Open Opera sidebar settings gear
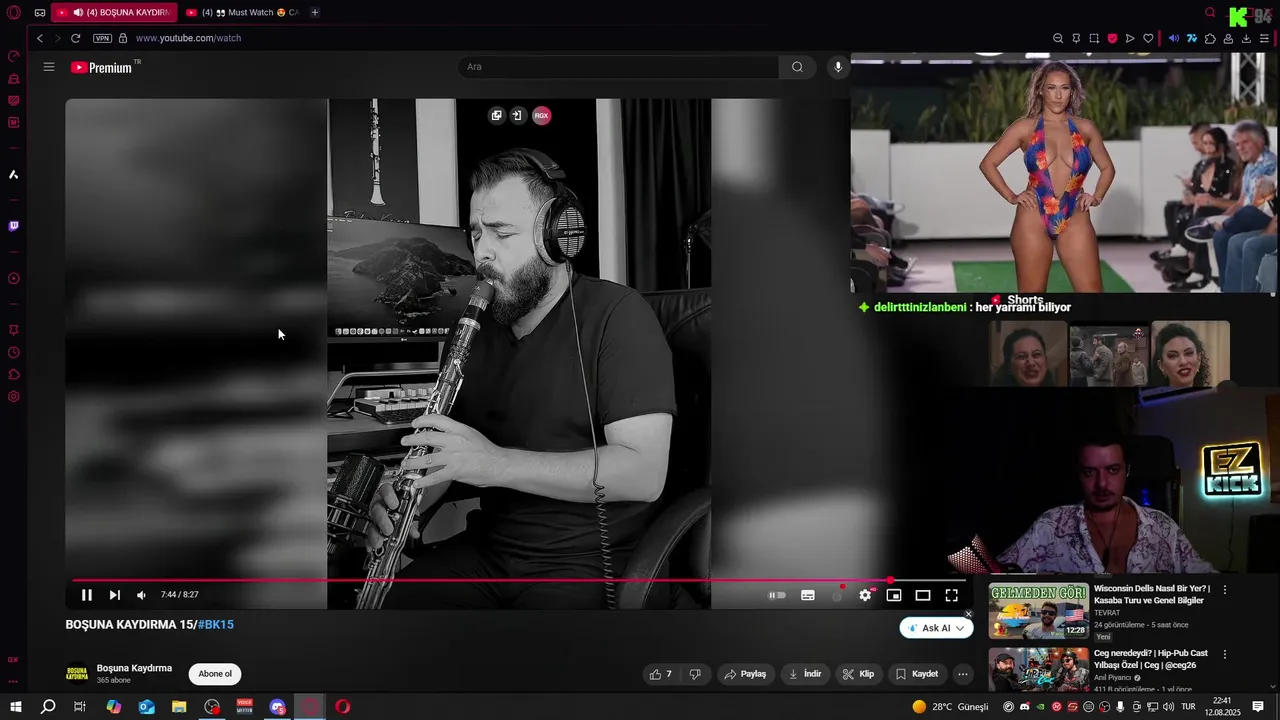Image resolution: width=1280 pixels, height=720 pixels. pos(14,397)
